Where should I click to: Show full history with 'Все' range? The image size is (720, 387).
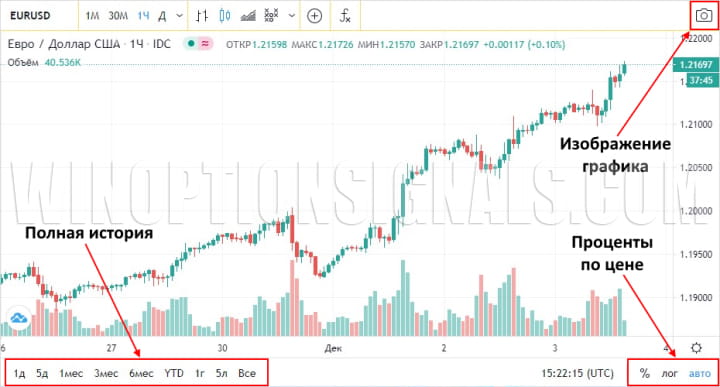pyautogui.click(x=247, y=373)
